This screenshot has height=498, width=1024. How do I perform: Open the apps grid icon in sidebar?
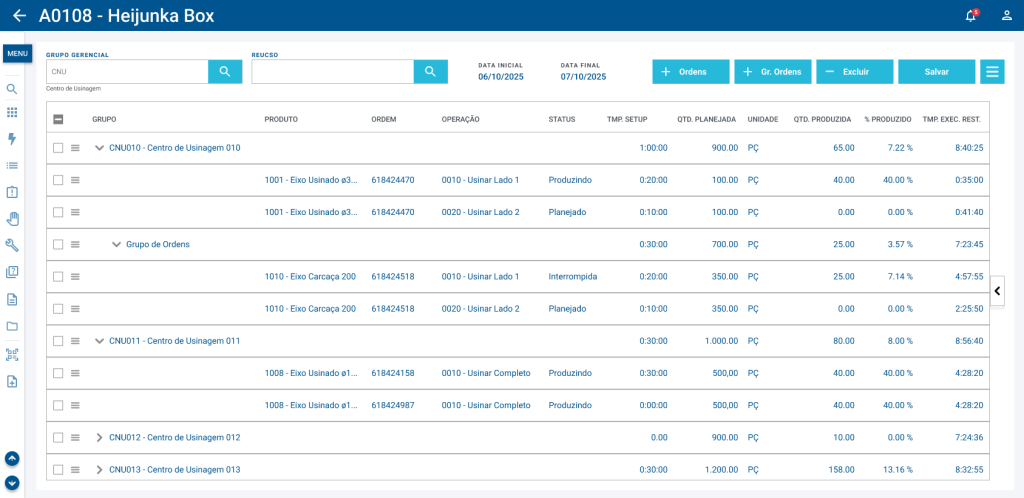[x=12, y=113]
